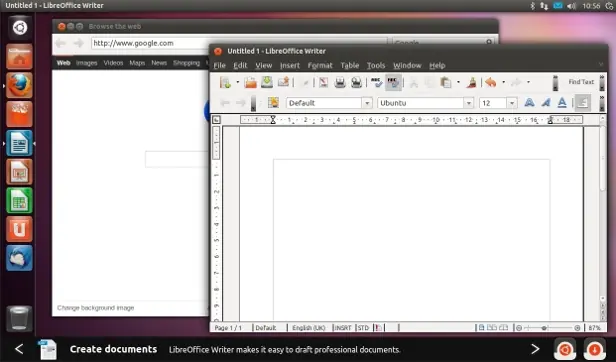The width and height of the screenshot is (616, 362).
Task: Click the Save document icon
Action: 267,82
